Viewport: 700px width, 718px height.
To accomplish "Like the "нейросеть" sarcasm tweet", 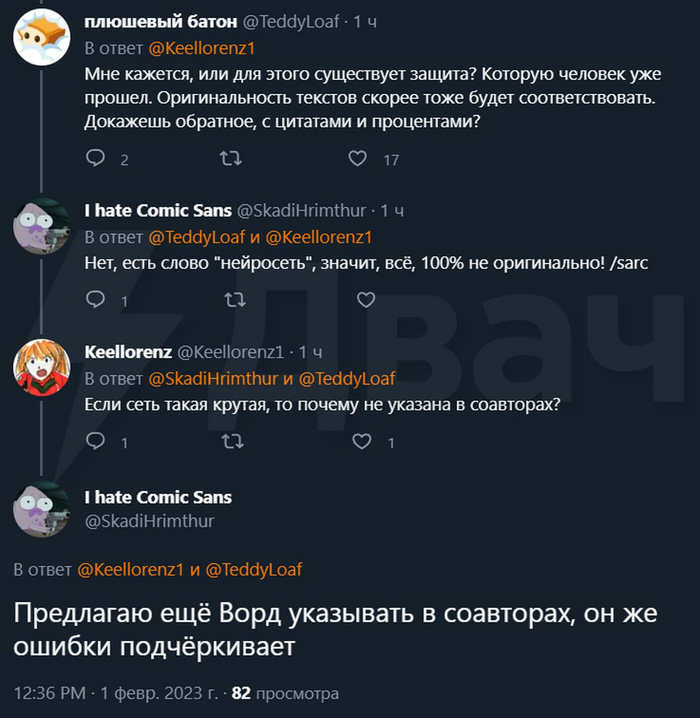I will (x=365, y=299).
